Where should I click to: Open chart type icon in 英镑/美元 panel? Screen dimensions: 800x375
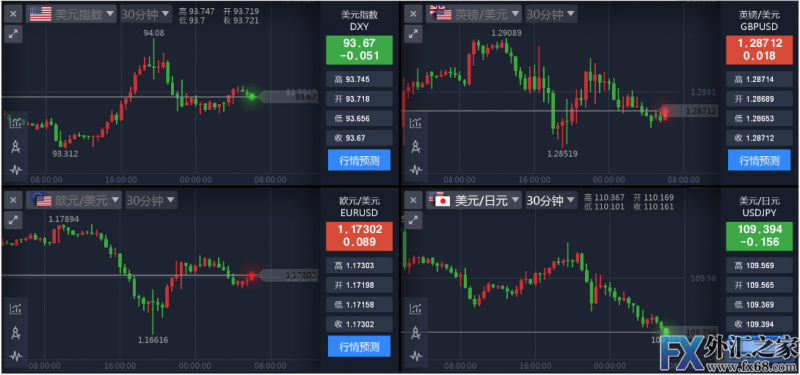pyautogui.click(x=416, y=122)
